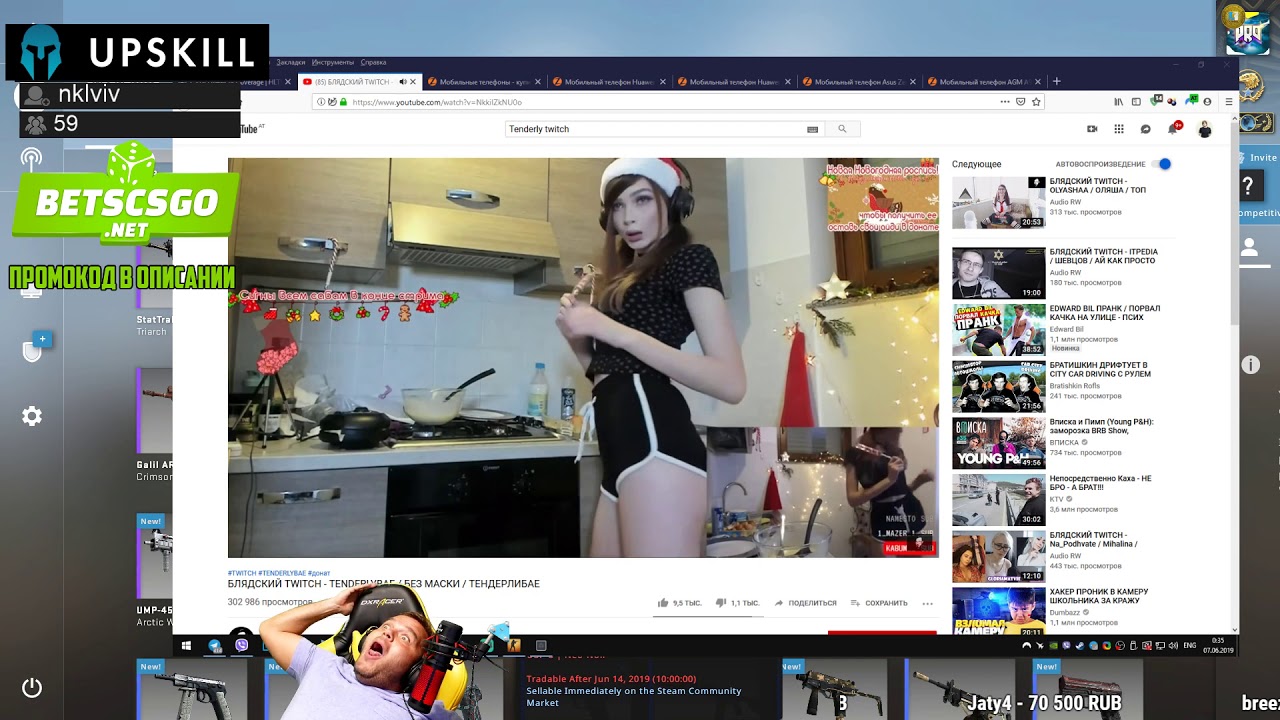Click the CS:GO help question mark icon
The height and width of the screenshot is (720, 1280).
point(1248,186)
